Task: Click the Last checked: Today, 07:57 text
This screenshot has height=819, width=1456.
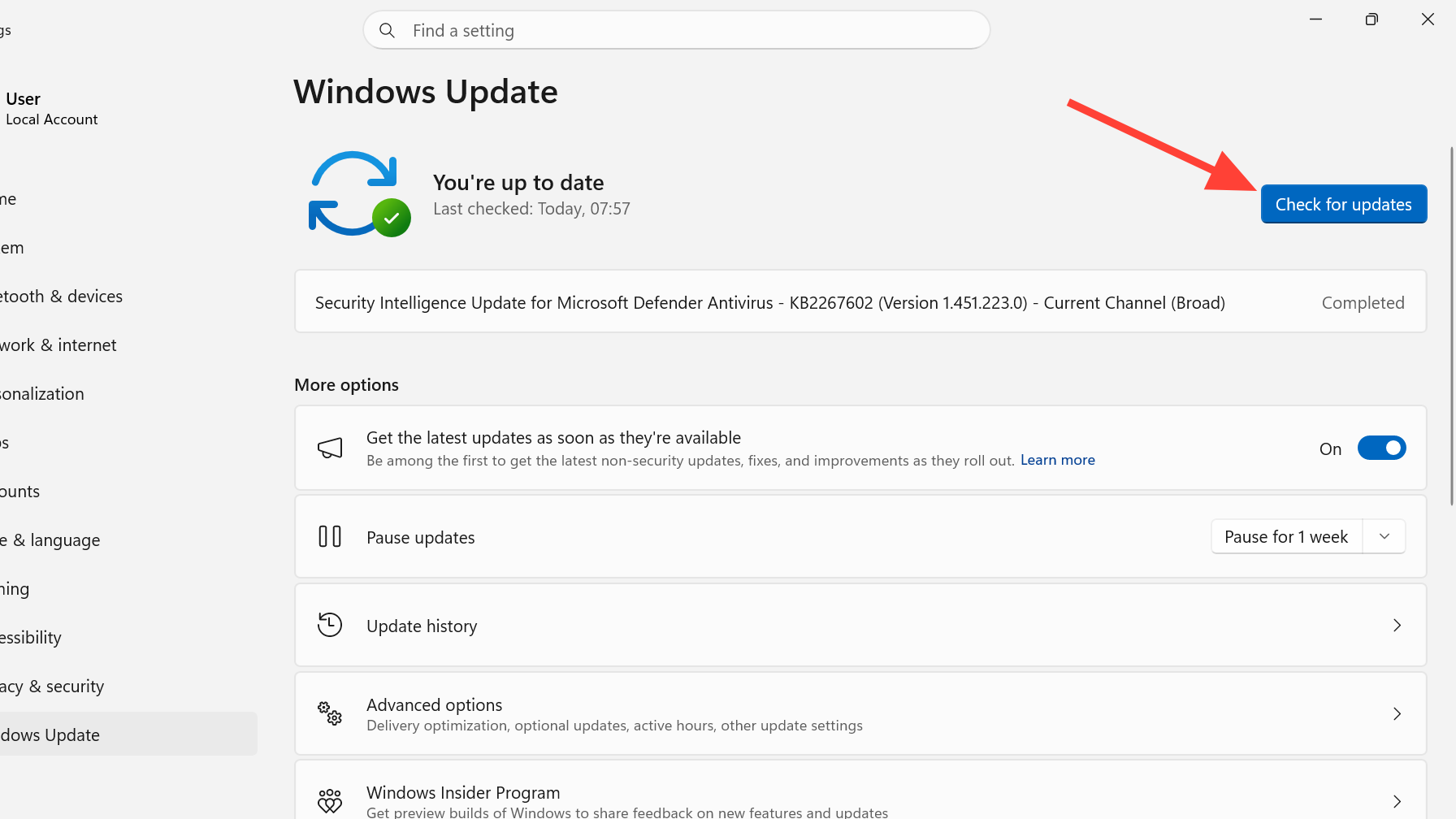Action: [x=531, y=209]
